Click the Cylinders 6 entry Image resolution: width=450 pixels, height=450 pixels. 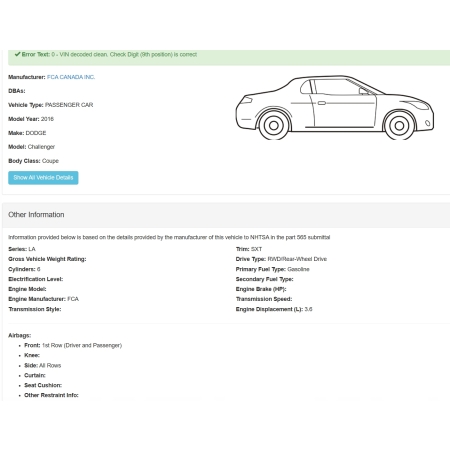click(x=24, y=269)
